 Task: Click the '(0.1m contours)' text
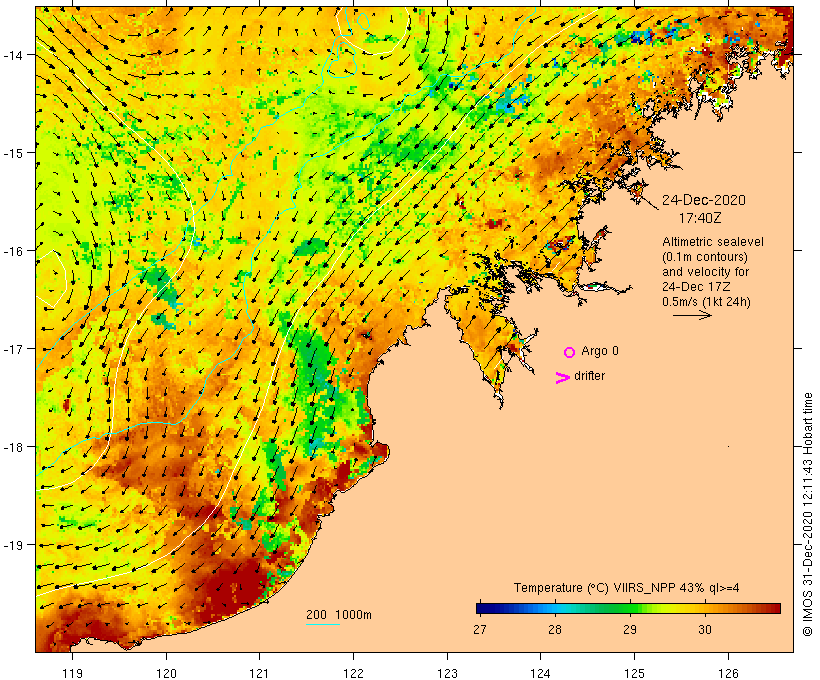tap(705, 257)
